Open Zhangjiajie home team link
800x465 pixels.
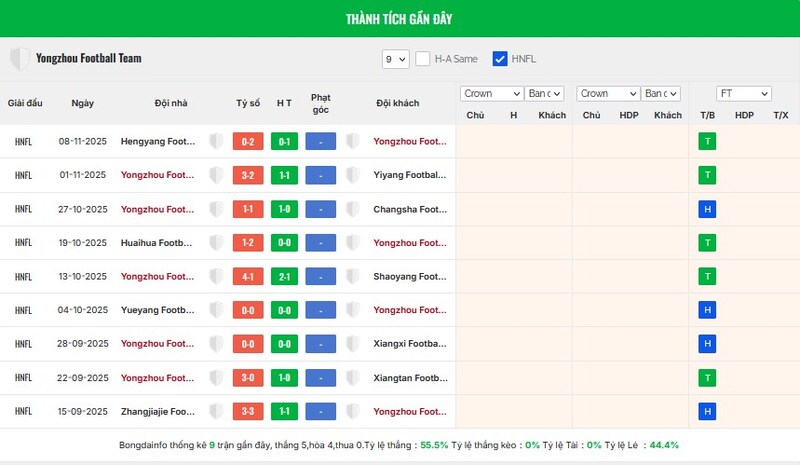[x=158, y=411]
